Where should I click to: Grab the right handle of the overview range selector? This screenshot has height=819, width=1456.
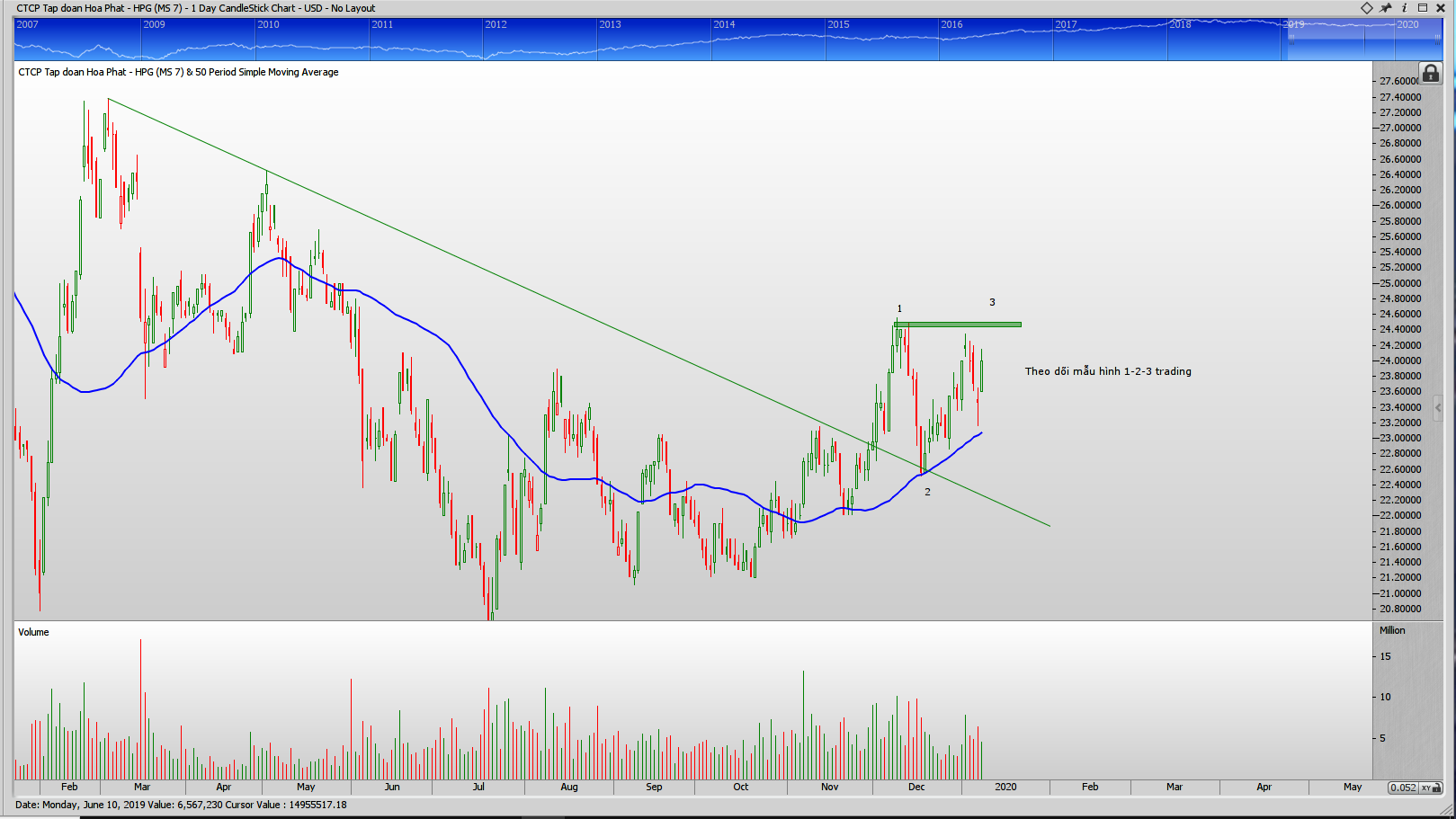(x=1437, y=40)
